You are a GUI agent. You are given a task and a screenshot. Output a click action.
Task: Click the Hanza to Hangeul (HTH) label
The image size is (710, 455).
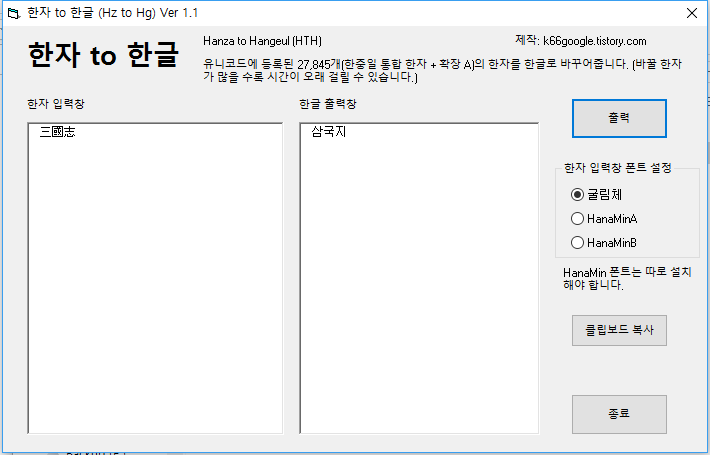[x=262, y=41]
